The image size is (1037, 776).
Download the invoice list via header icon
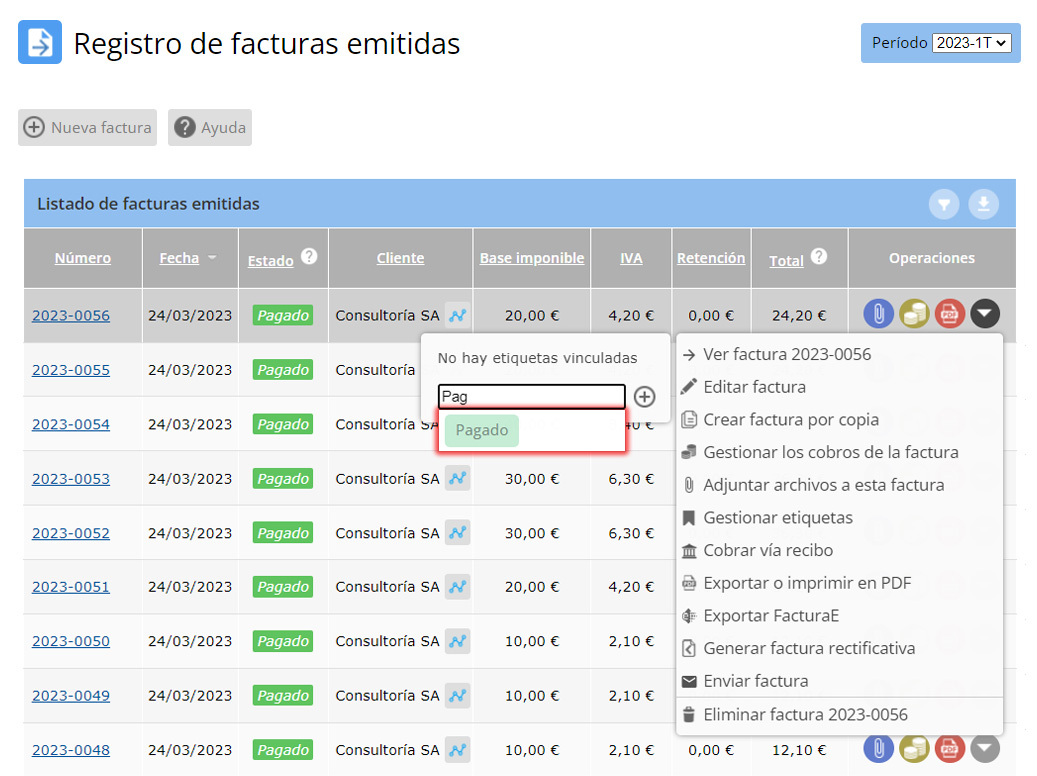coord(983,204)
